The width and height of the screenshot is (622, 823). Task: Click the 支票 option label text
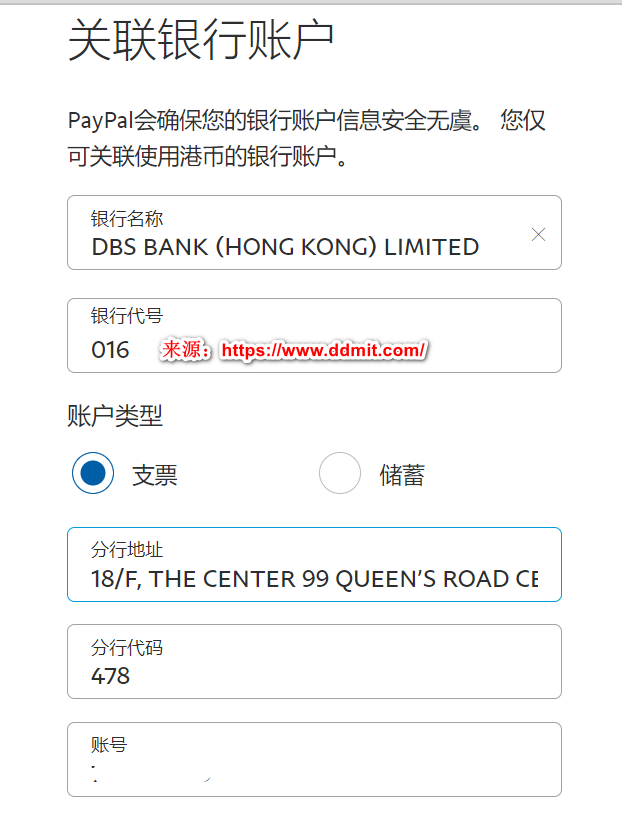point(154,475)
